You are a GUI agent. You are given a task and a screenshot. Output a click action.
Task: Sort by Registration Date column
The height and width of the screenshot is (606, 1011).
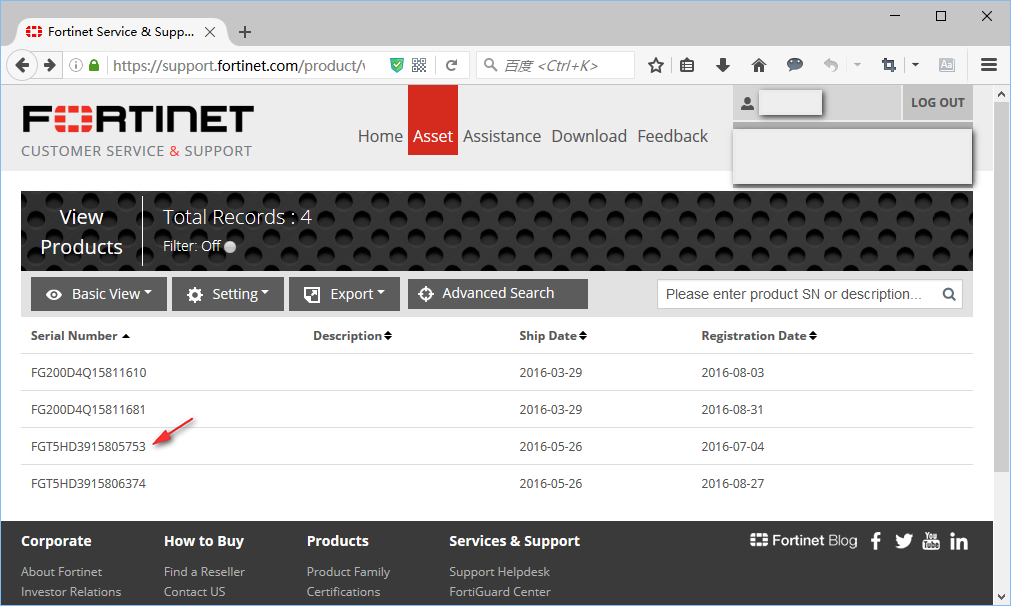(759, 336)
